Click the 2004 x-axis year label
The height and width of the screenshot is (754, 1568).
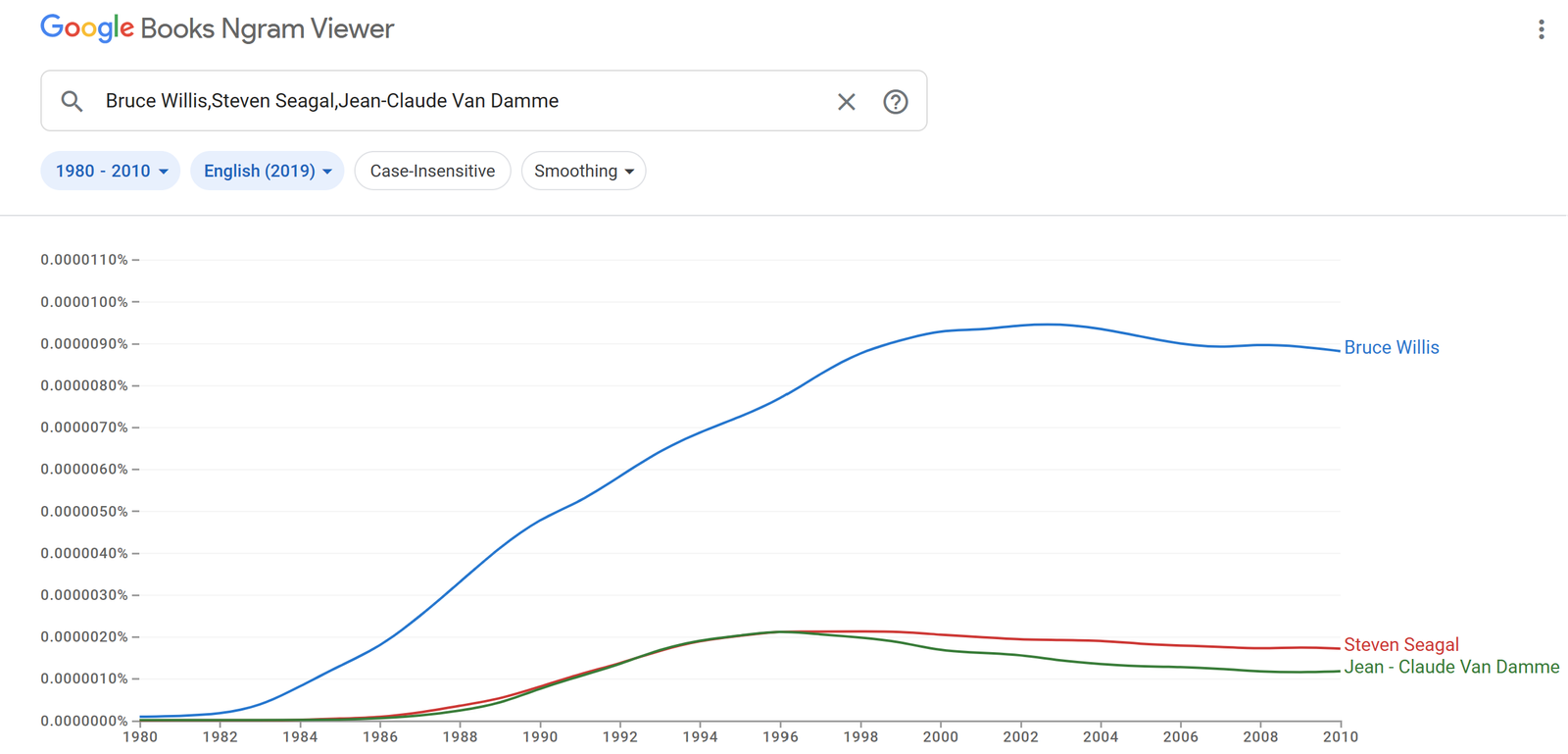(x=1101, y=737)
